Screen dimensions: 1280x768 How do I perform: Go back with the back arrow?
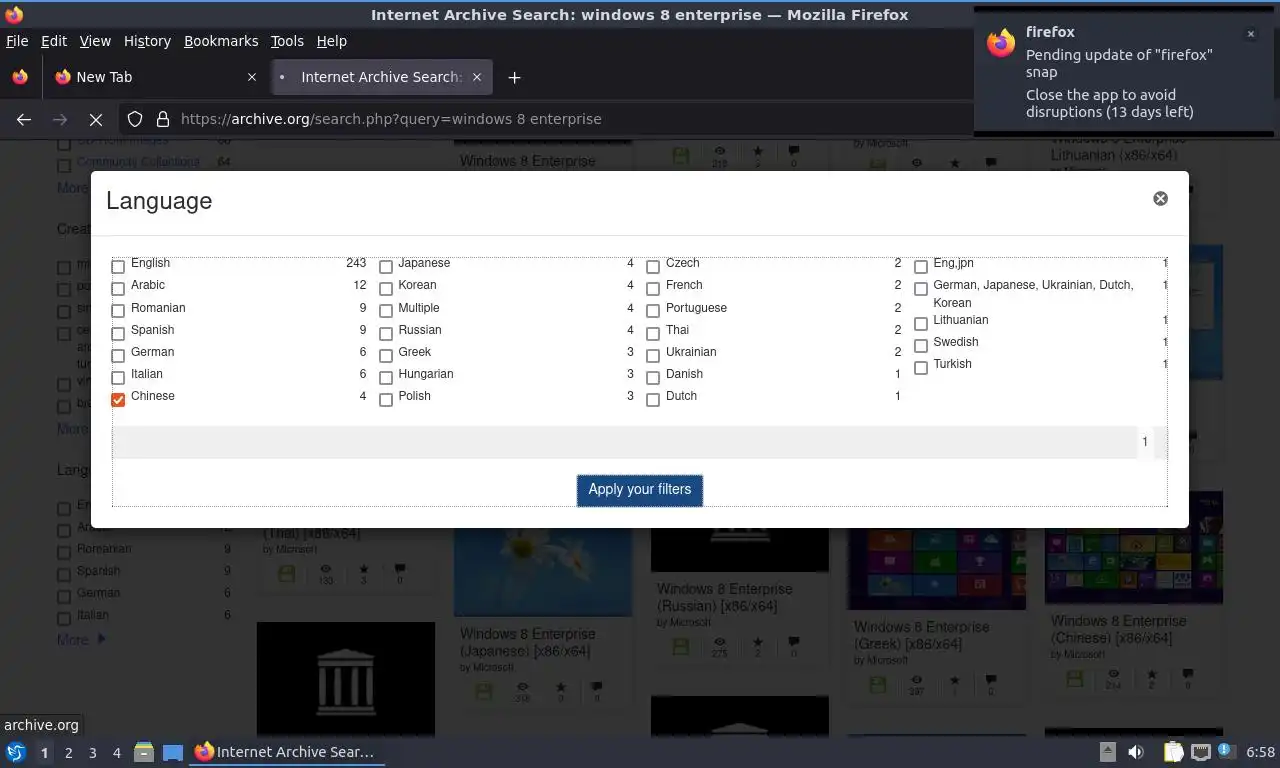click(24, 119)
